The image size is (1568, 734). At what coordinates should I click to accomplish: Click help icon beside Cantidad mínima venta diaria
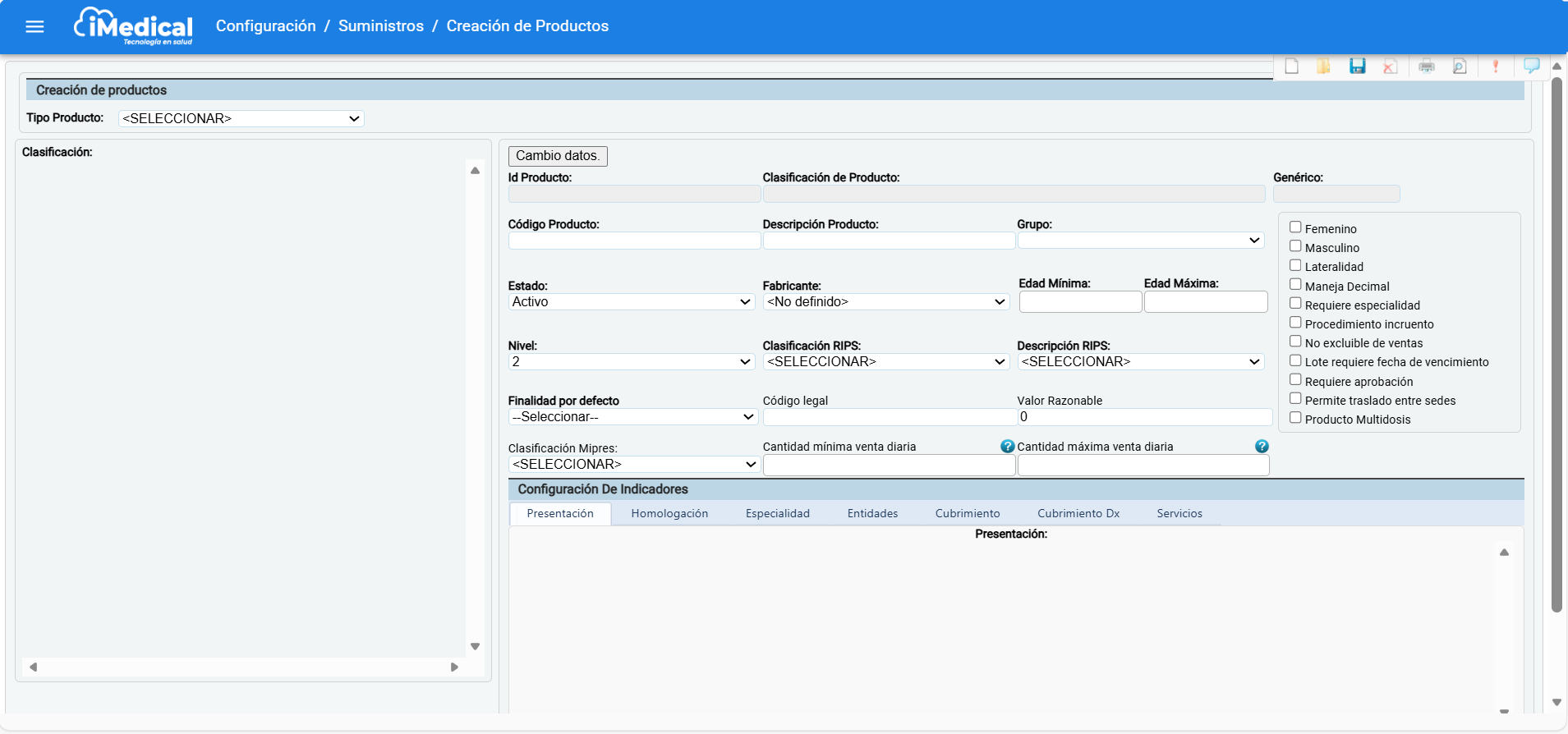[1007, 447]
